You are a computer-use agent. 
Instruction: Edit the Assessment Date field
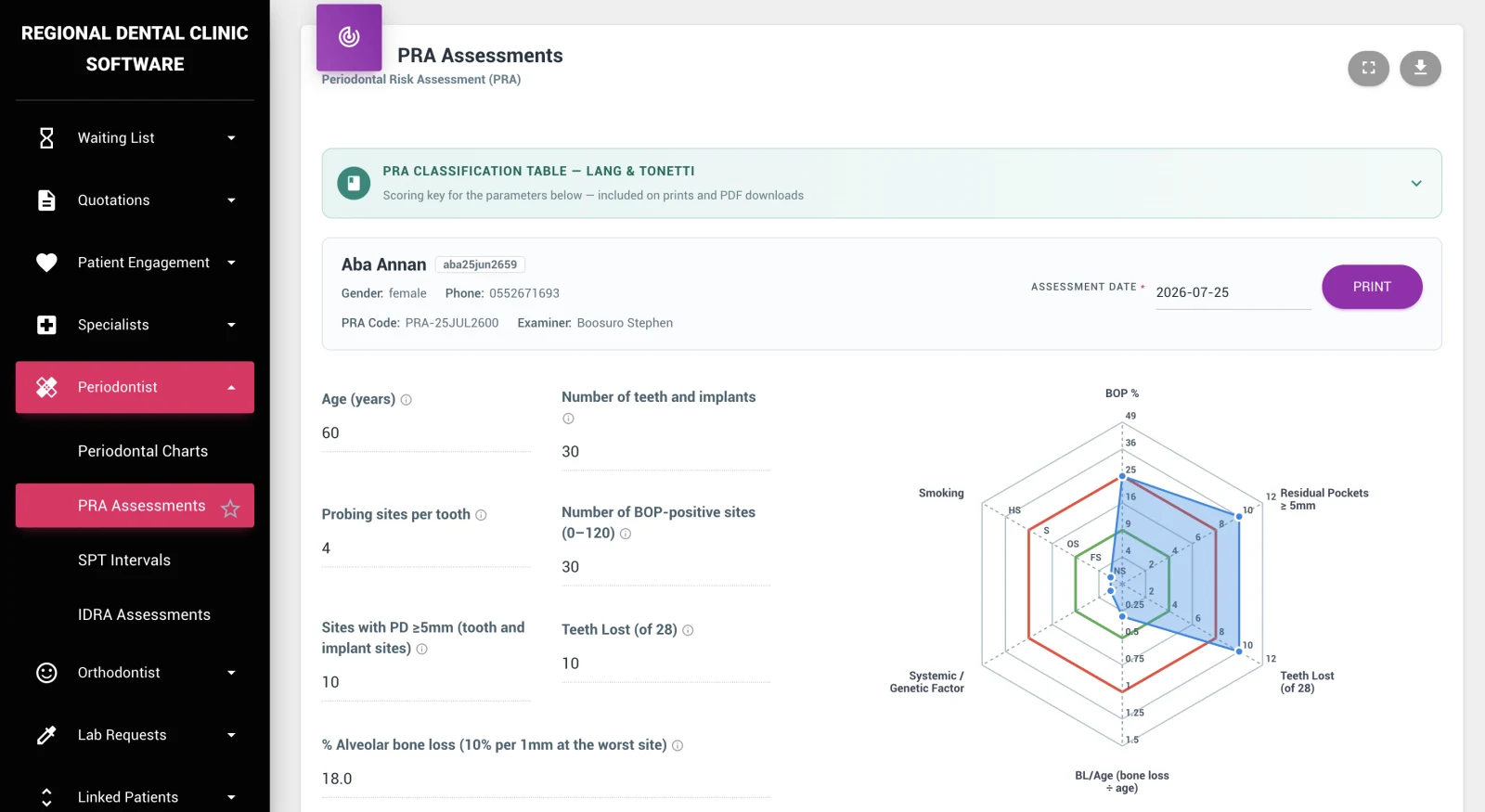(1233, 292)
